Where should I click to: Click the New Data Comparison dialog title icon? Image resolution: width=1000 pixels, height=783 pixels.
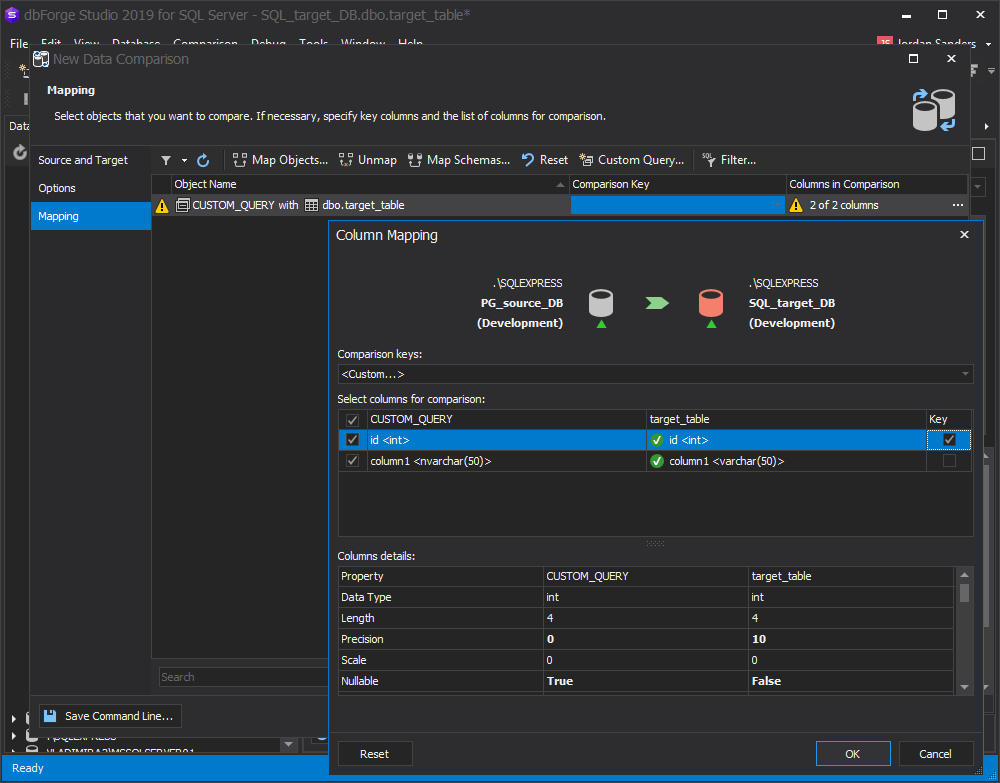click(x=41, y=59)
